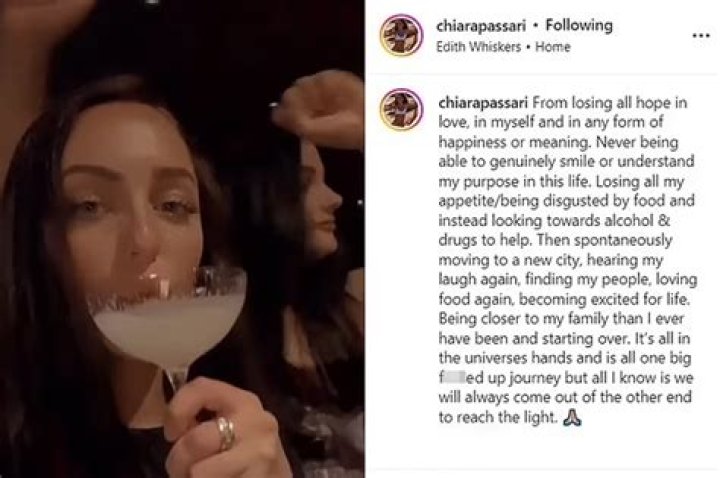Click the profile avatar in post header
Viewport: 720px width, 478px height.
point(400,36)
